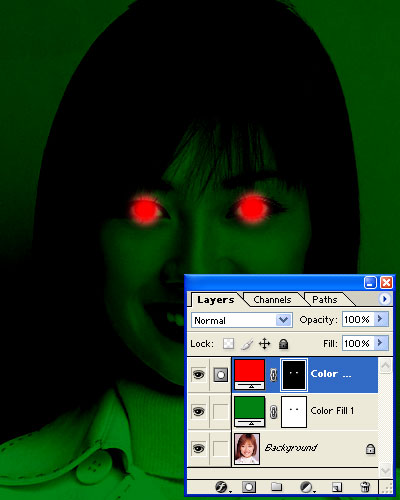Viewport: 400px width, 500px height.
Task: Switch to the Channels tab
Action: click(272, 300)
